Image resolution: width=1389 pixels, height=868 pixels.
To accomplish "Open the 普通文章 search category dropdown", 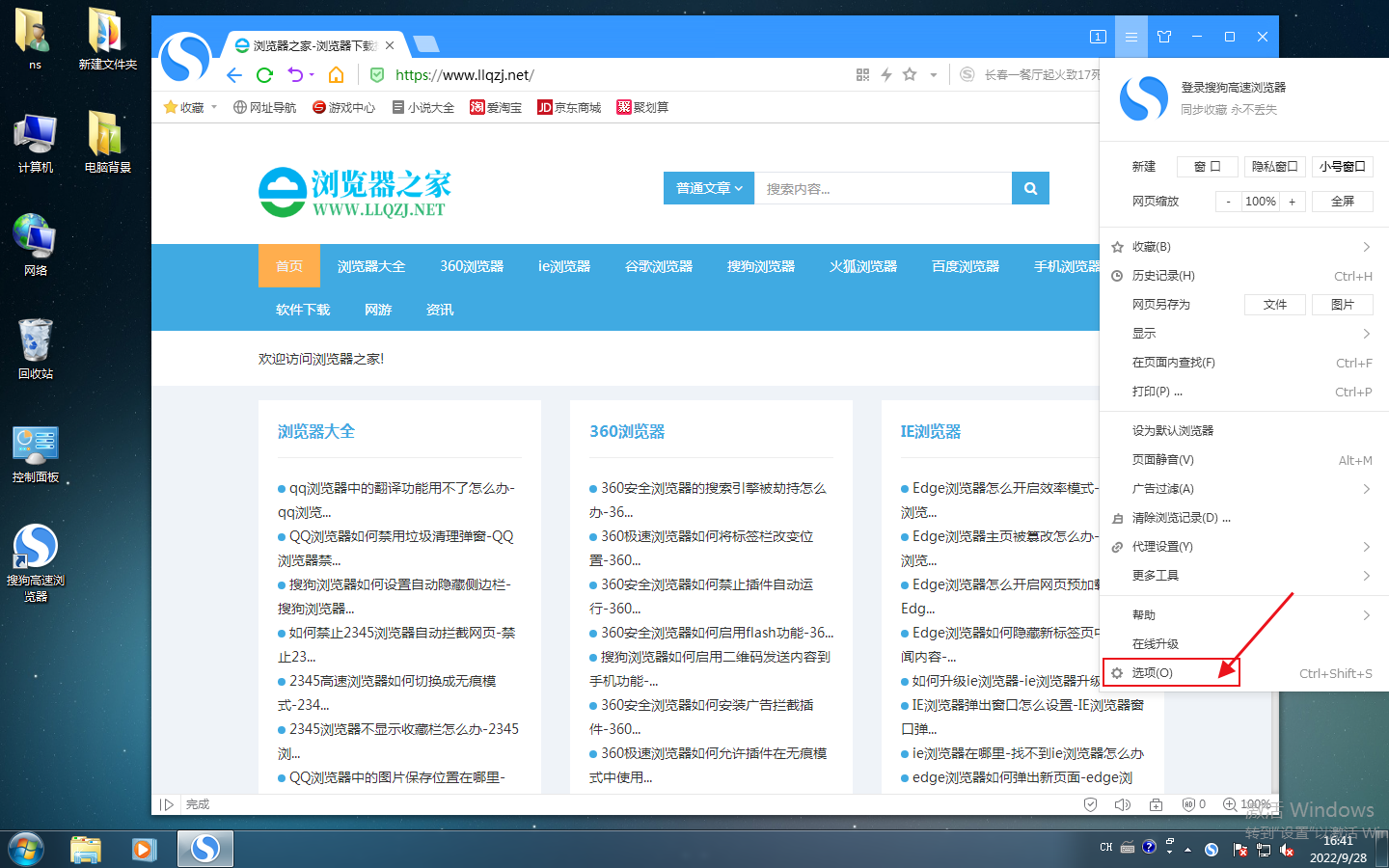I will point(708,188).
